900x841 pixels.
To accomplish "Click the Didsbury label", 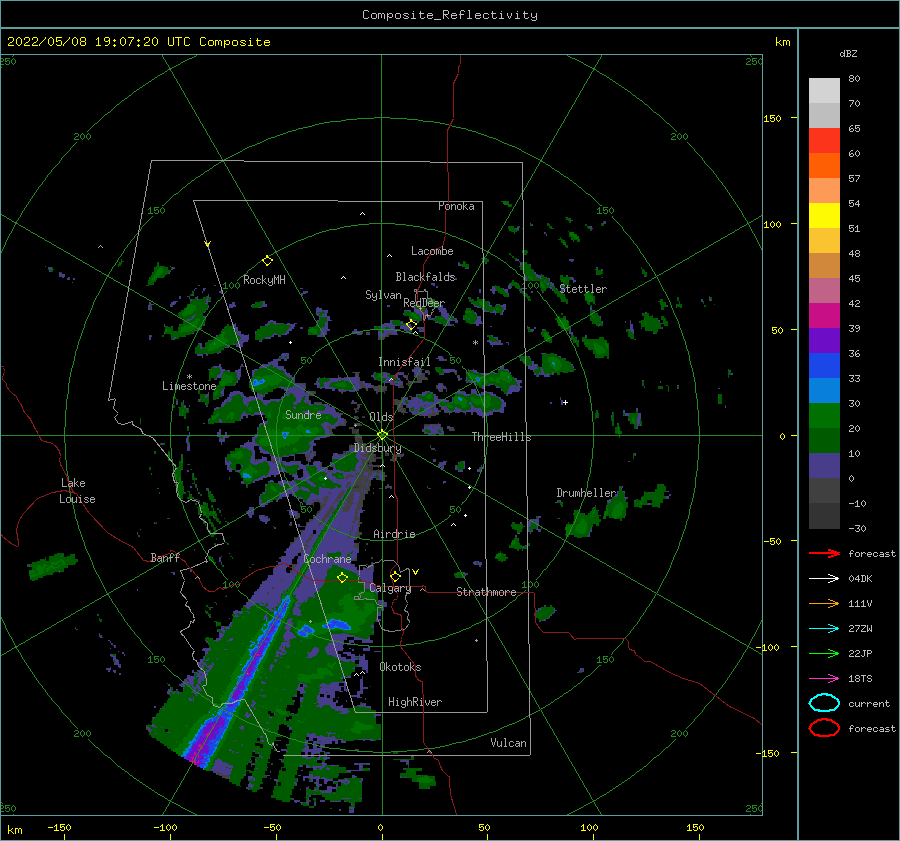I will 378,448.
